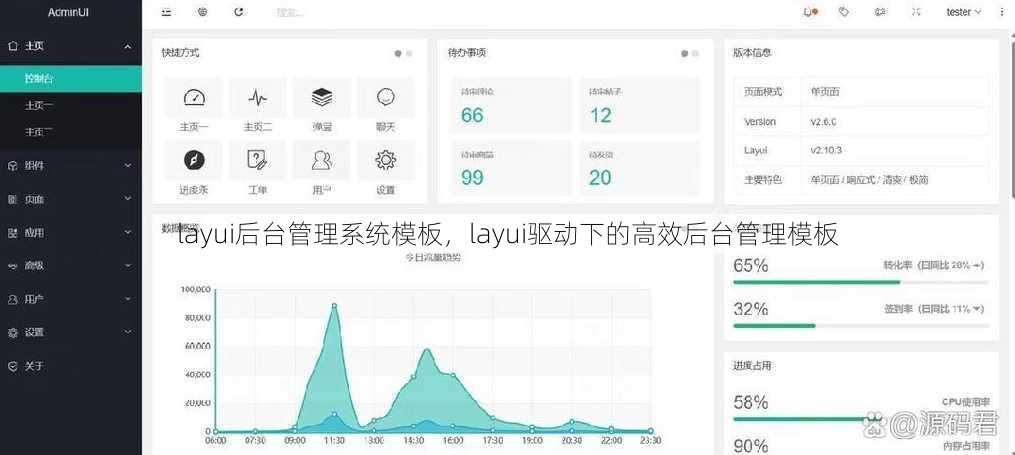Image resolution: width=1015 pixels, height=455 pixels.
Task: Click the 32% 签到率 progress bar
Action: (x=860, y=326)
